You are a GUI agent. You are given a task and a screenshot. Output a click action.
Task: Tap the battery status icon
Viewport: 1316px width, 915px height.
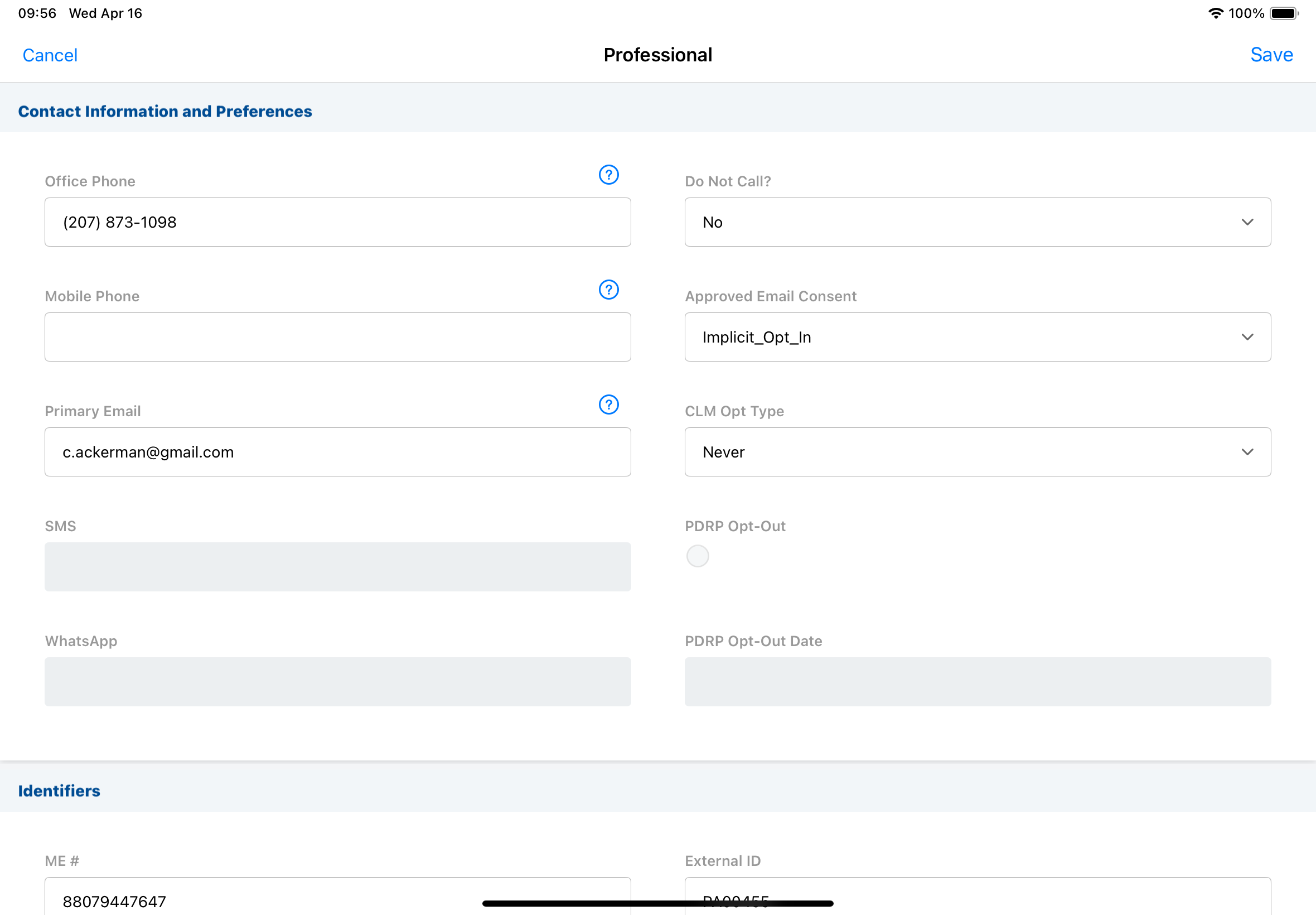(x=1283, y=13)
